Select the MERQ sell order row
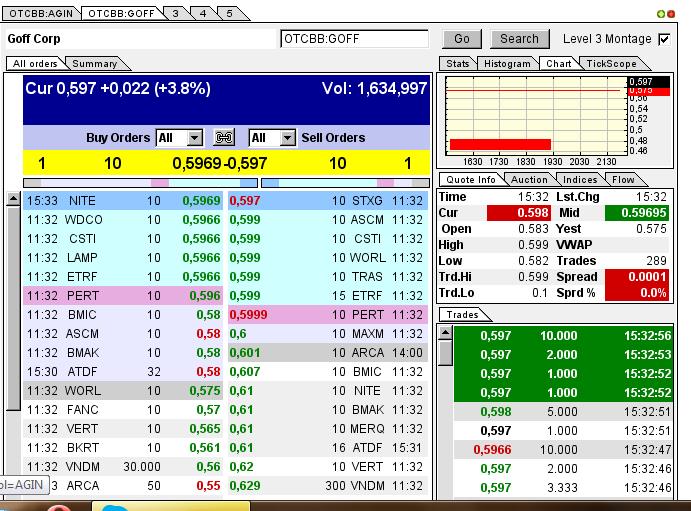 click(328, 429)
